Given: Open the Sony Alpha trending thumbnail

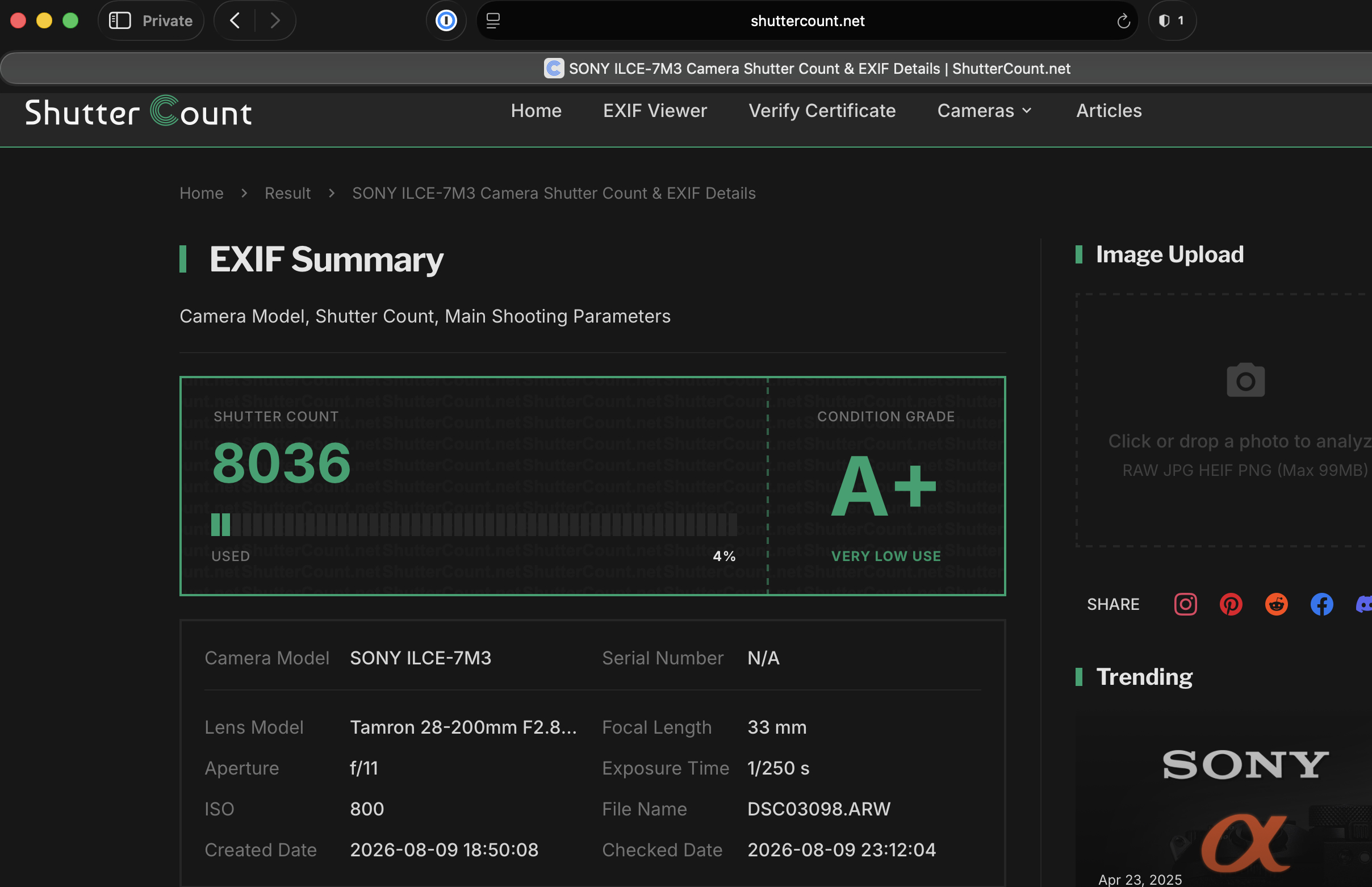Looking at the screenshot, I should coord(1224,801).
